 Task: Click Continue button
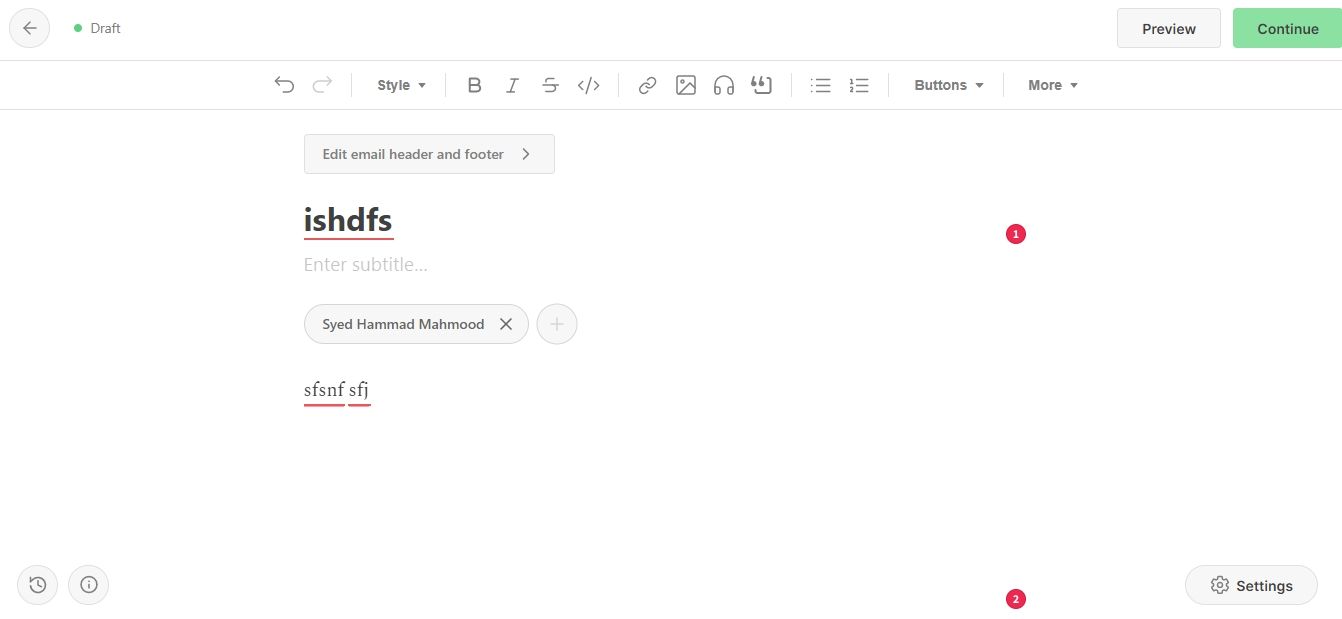pyautogui.click(x=1287, y=28)
